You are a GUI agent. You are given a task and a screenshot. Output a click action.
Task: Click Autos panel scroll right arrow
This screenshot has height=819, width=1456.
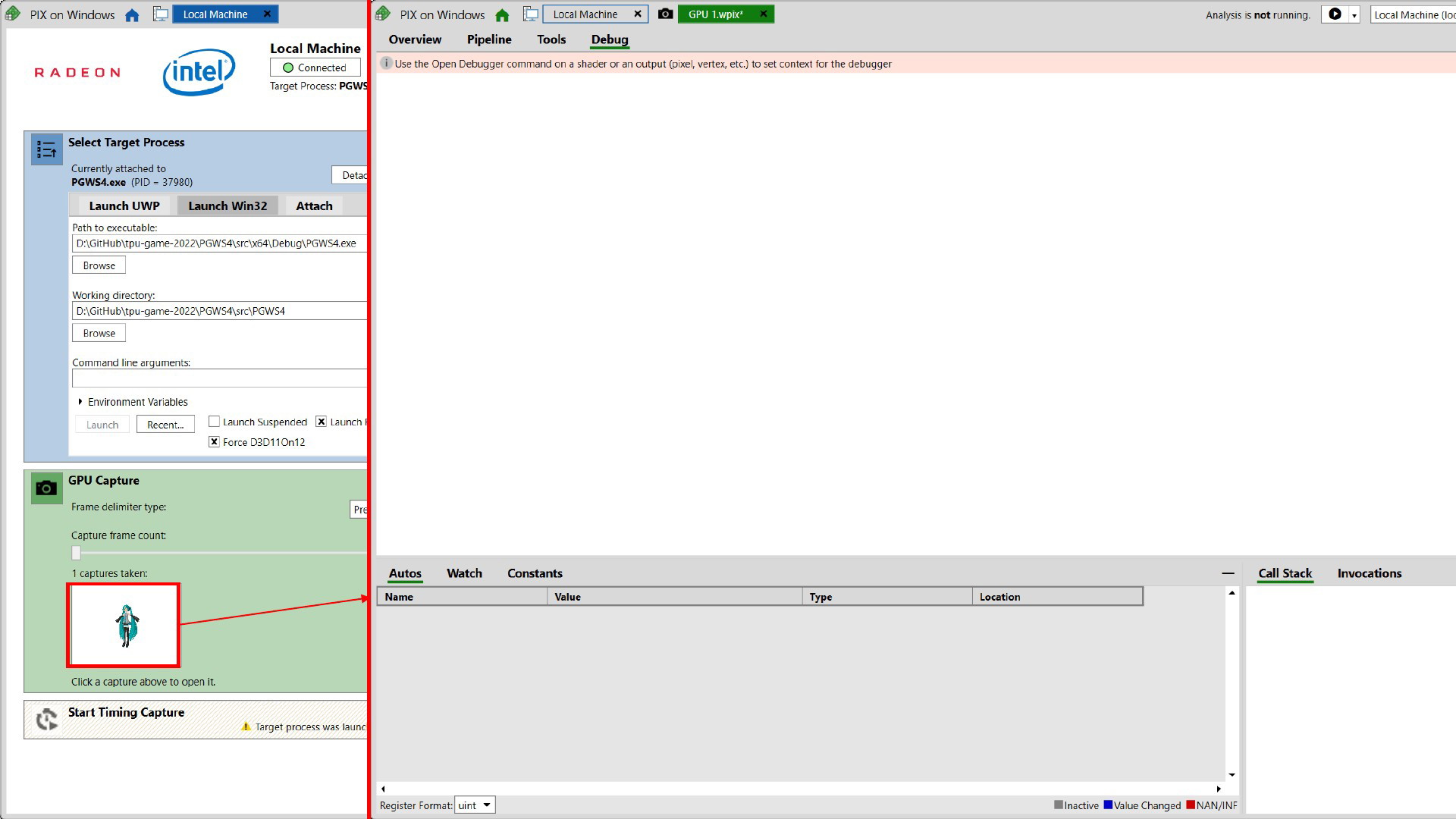(x=1219, y=789)
